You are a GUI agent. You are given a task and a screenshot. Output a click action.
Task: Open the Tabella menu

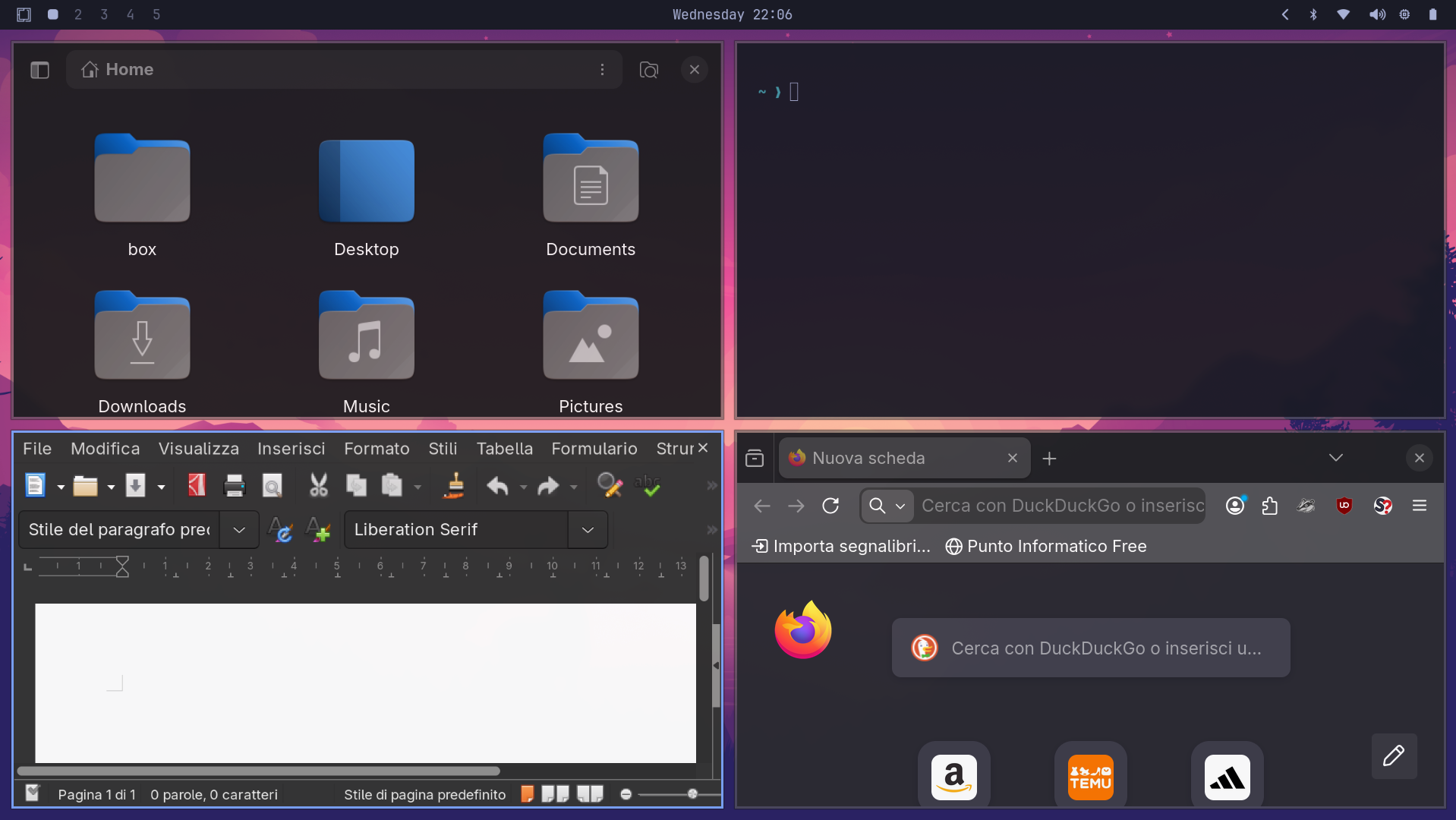click(x=505, y=449)
